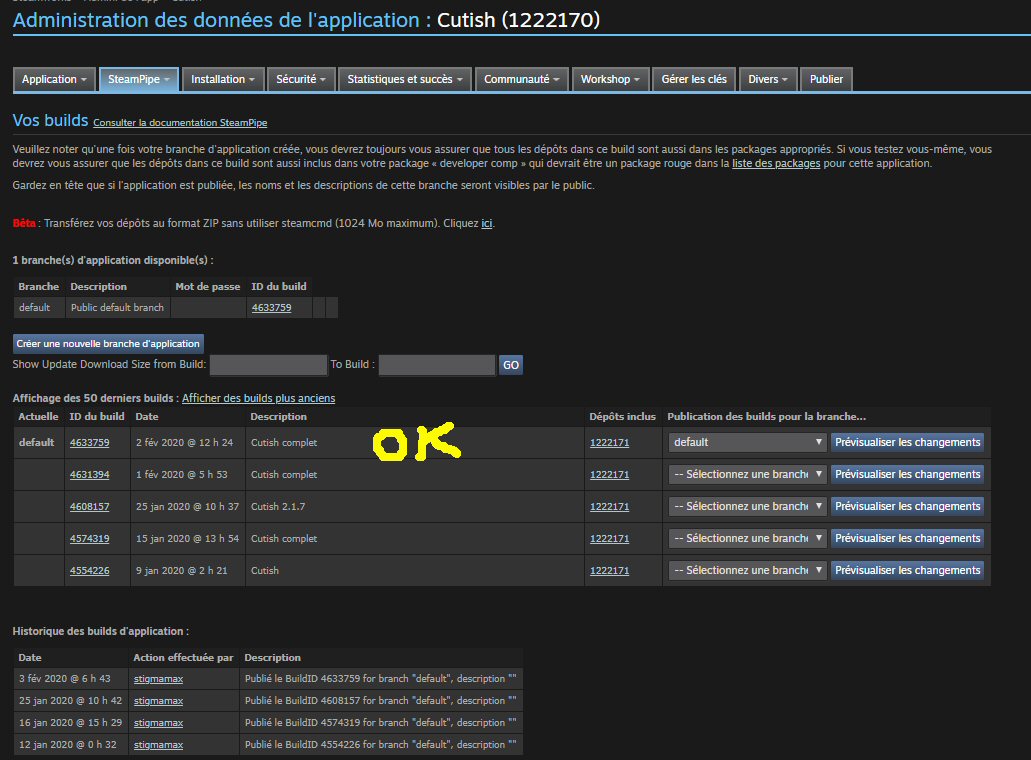Open depot 1222171 for build 4631394
Viewport: 1031px width, 760px height.
(x=610, y=475)
